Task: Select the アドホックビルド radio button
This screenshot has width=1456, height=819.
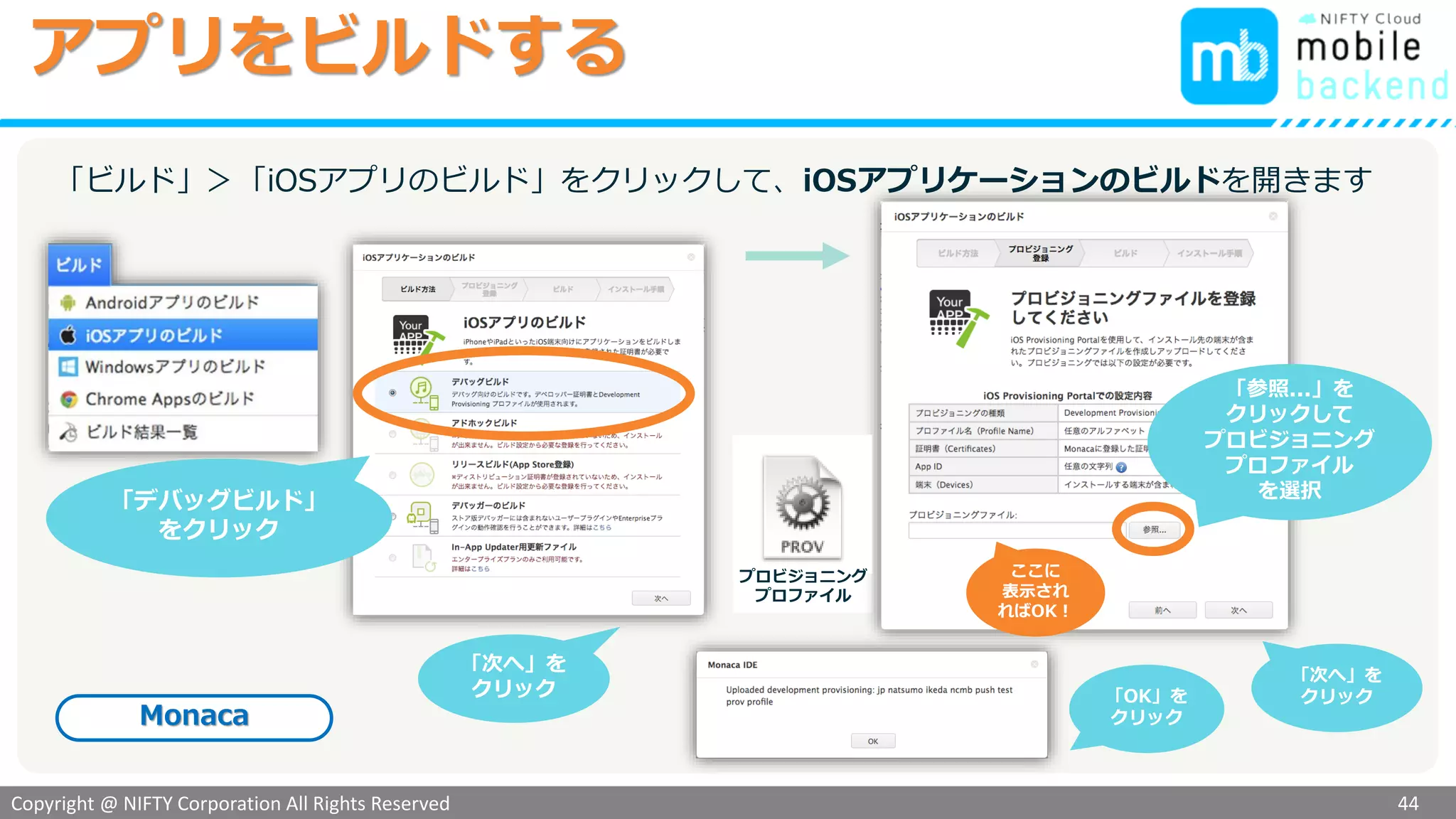Action: point(392,434)
